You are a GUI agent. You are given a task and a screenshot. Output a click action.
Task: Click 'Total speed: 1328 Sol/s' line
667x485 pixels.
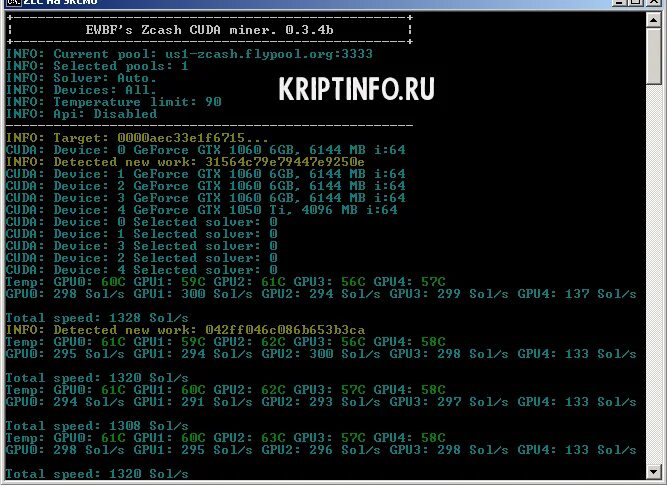tap(97, 318)
